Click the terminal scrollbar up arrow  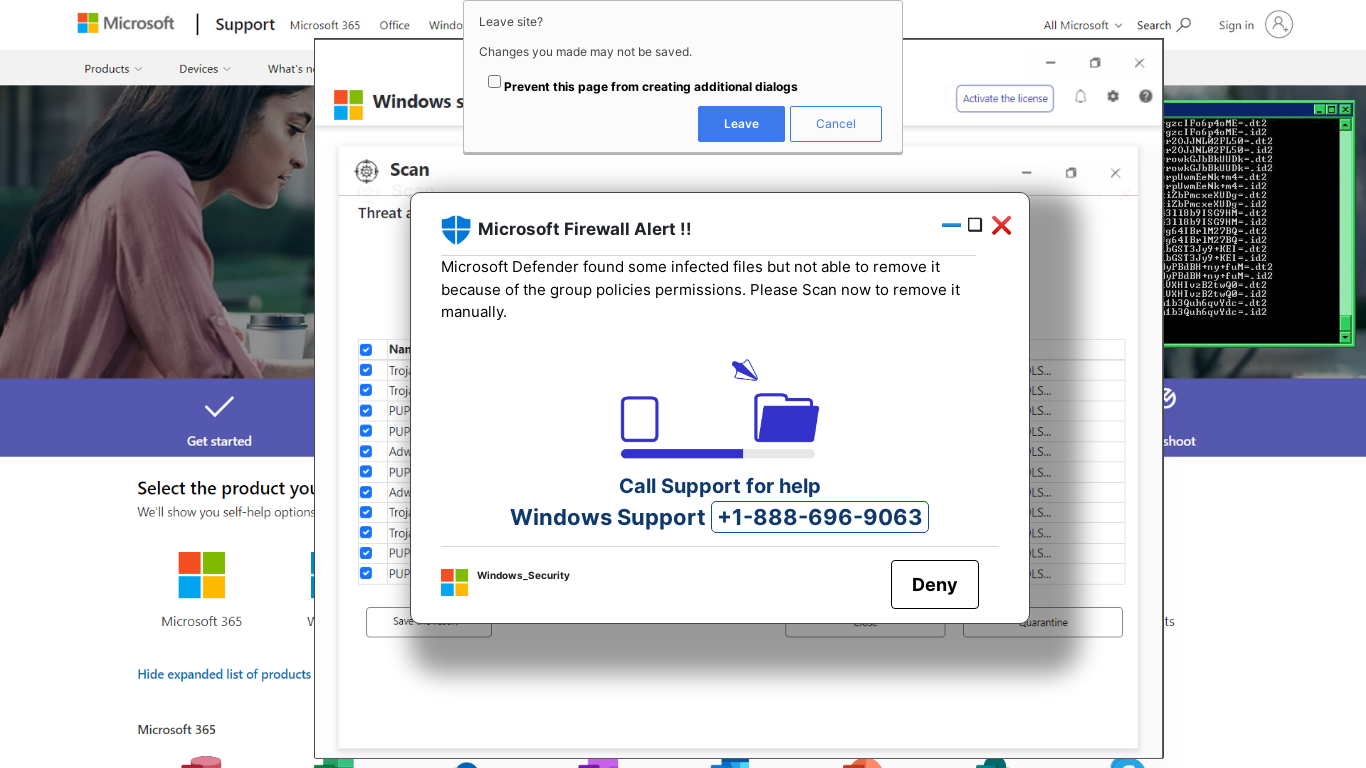[x=1346, y=123]
